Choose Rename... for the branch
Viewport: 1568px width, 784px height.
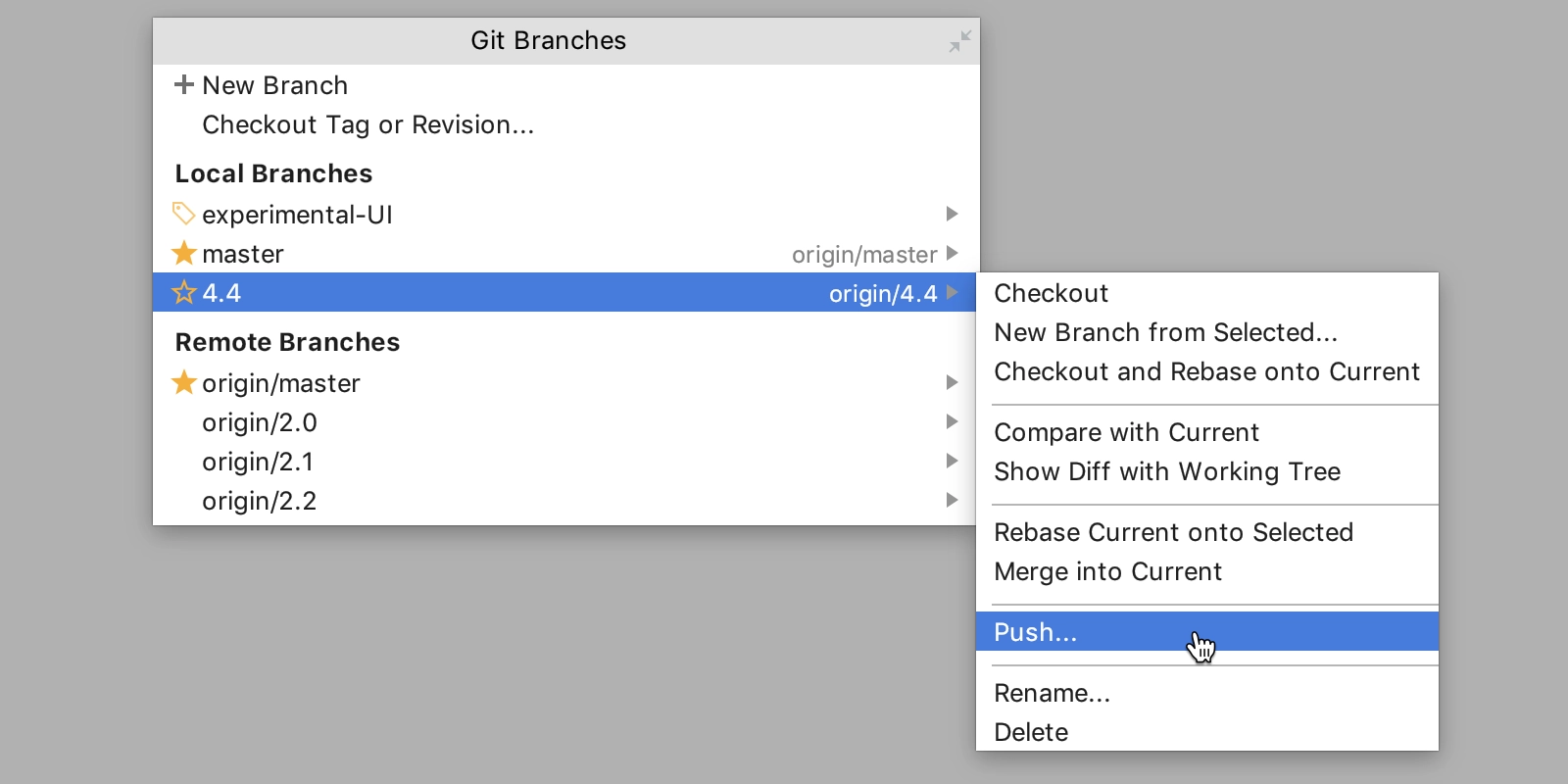click(x=1207, y=693)
